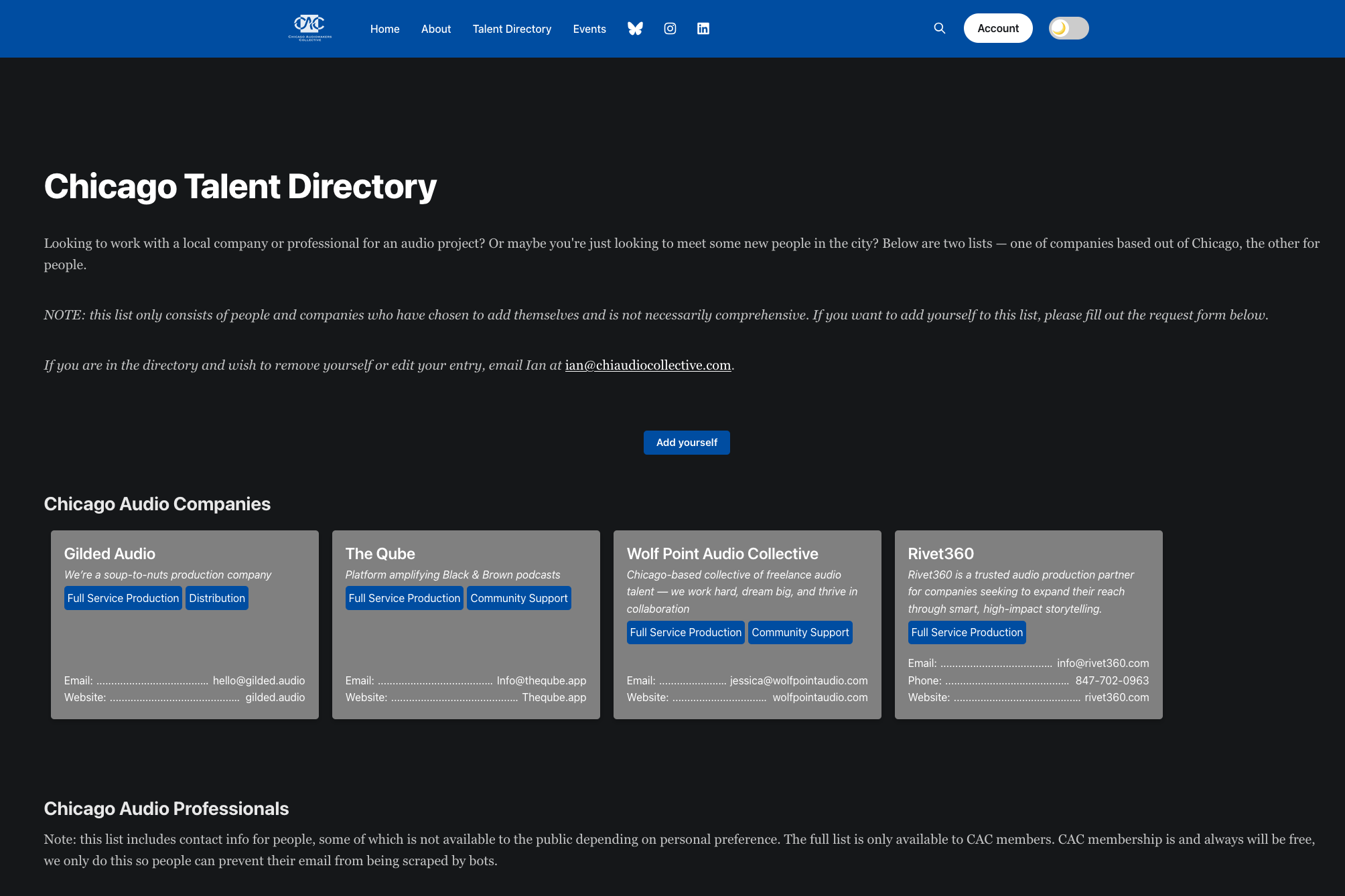The height and width of the screenshot is (896, 1345).
Task: Open the Events menu item
Action: (x=589, y=29)
